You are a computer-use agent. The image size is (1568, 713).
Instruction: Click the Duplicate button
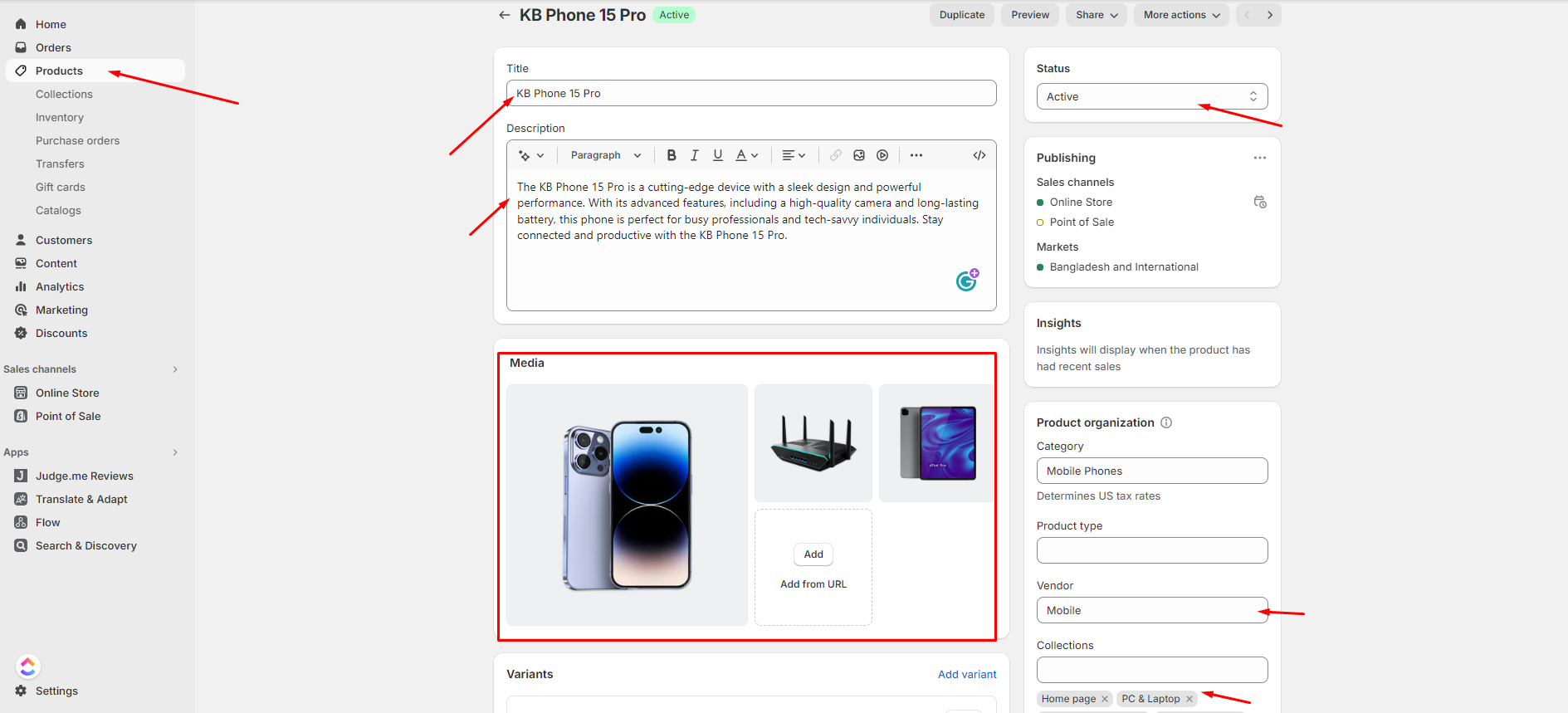pyautogui.click(x=962, y=15)
